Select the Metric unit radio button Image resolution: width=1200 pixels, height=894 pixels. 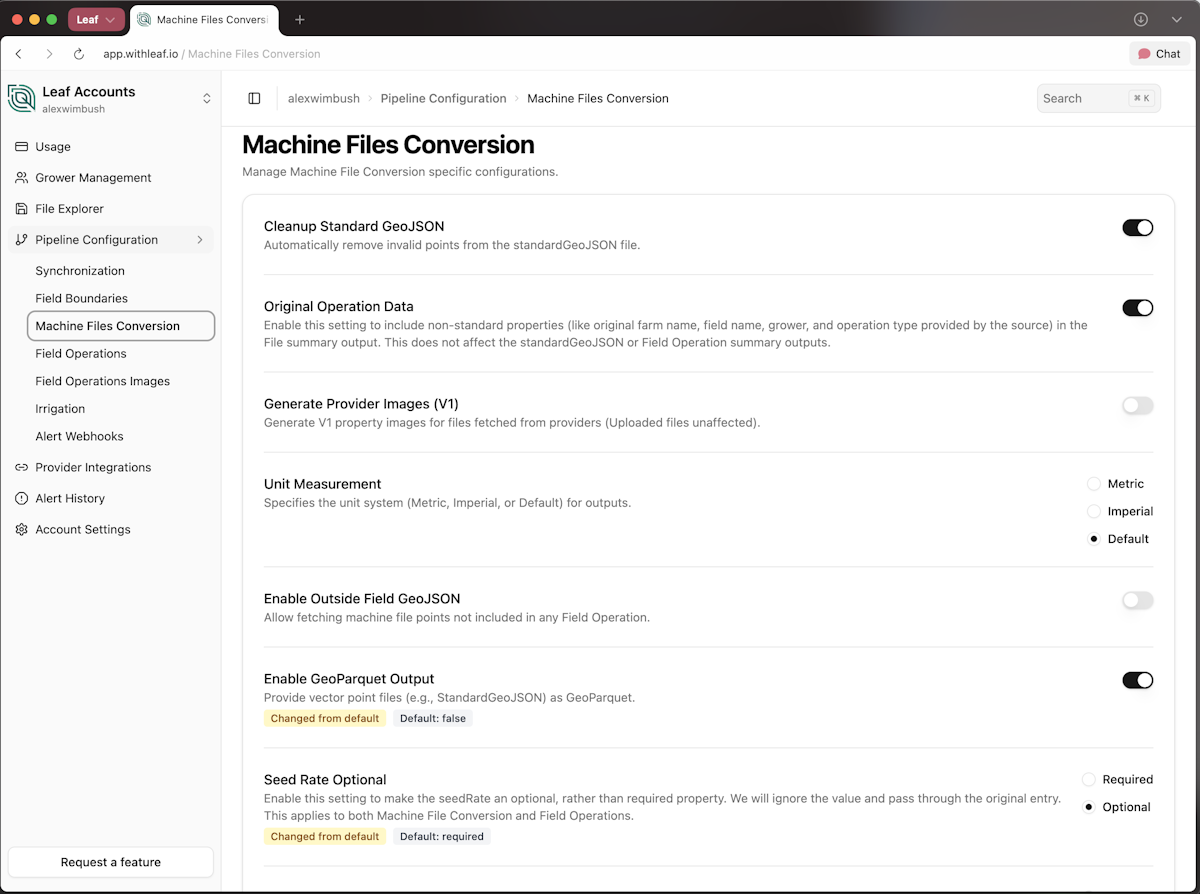(1093, 484)
